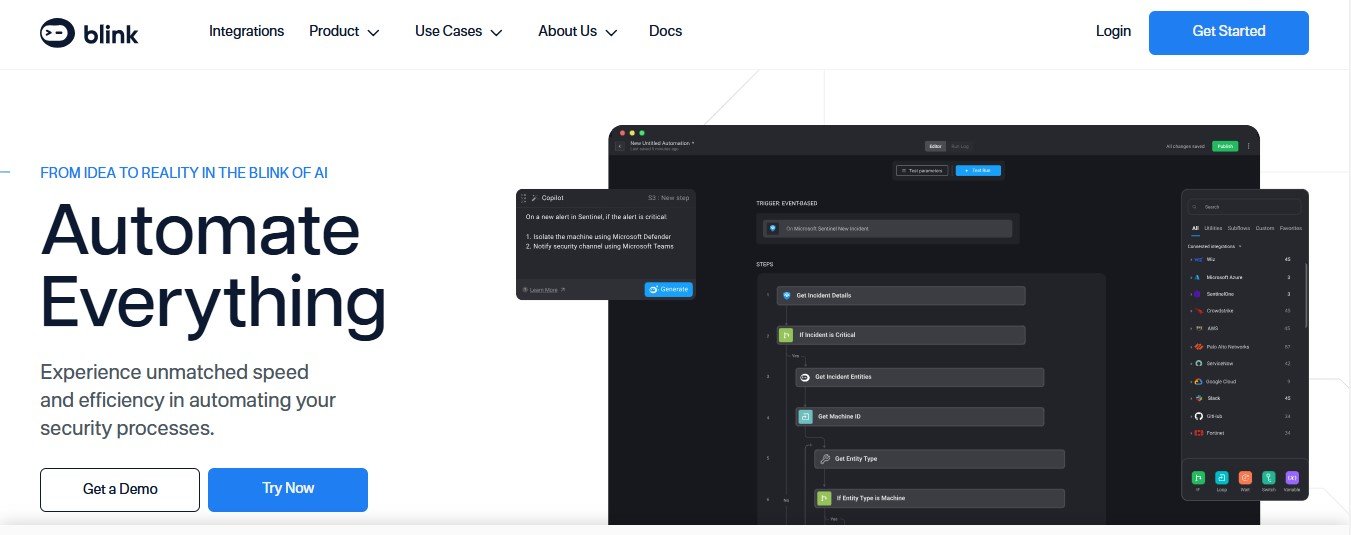The image size is (1351, 535).
Task: Select the teal Loop utility icon
Action: coord(1221,478)
